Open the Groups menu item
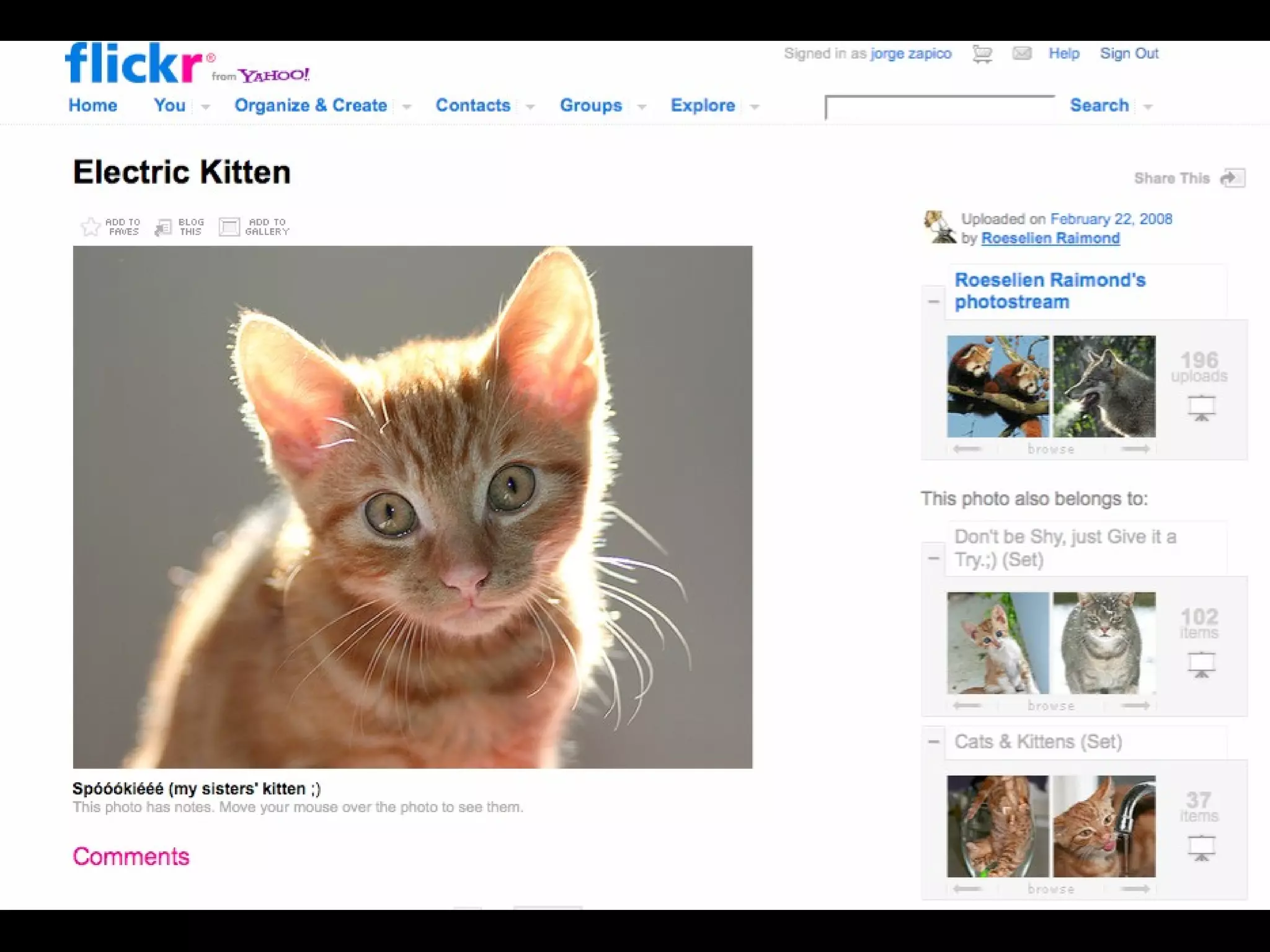Viewport: 1270px width, 952px height. [x=590, y=105]
